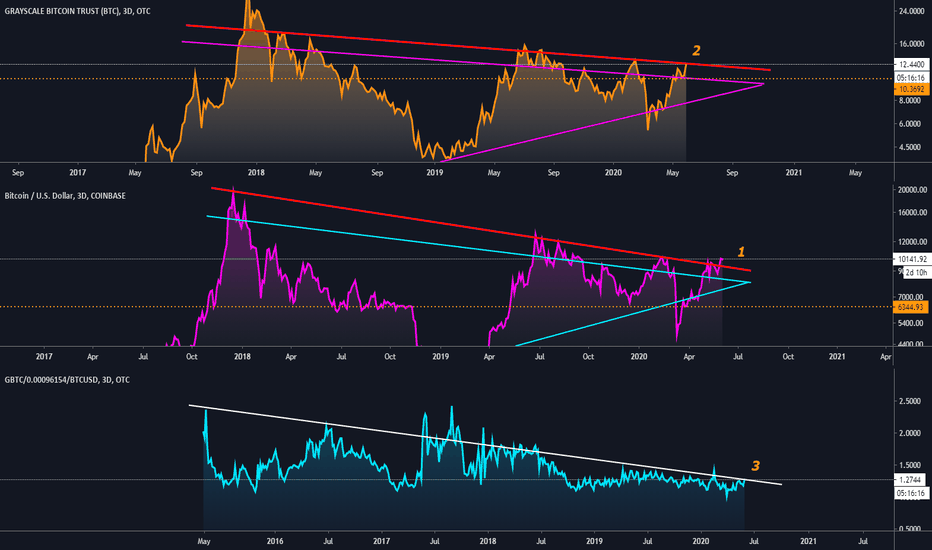Click the 2.5000 ratio scale value
The height and width of the screenshot is (550, 932).
coord(911,401)
